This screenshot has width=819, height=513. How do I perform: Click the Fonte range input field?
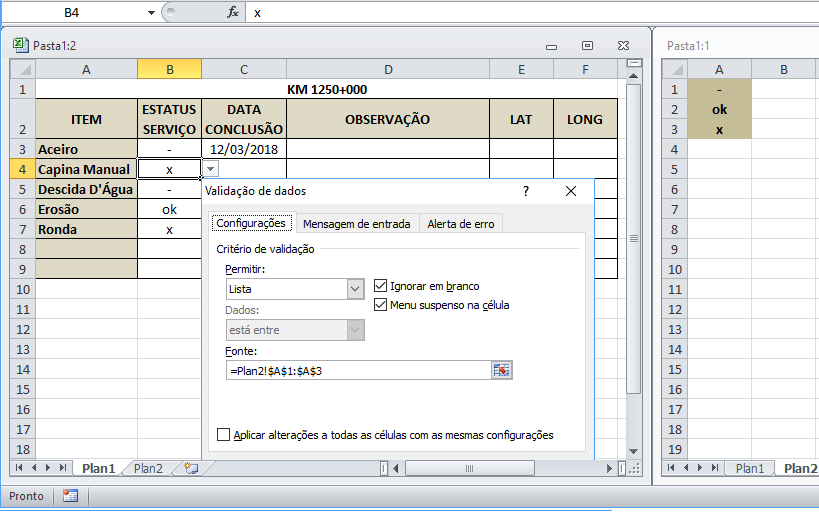pos(359,370)
